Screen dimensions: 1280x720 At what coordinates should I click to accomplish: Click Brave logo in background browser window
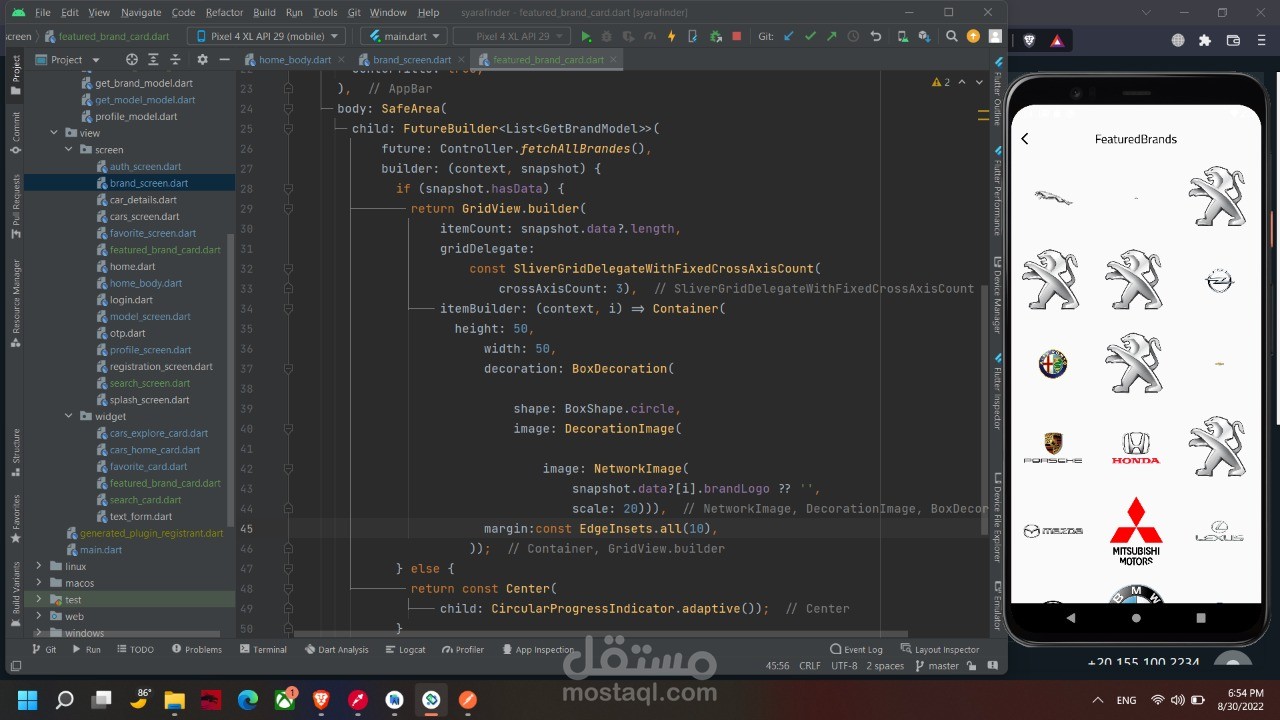coord(1029,40)
